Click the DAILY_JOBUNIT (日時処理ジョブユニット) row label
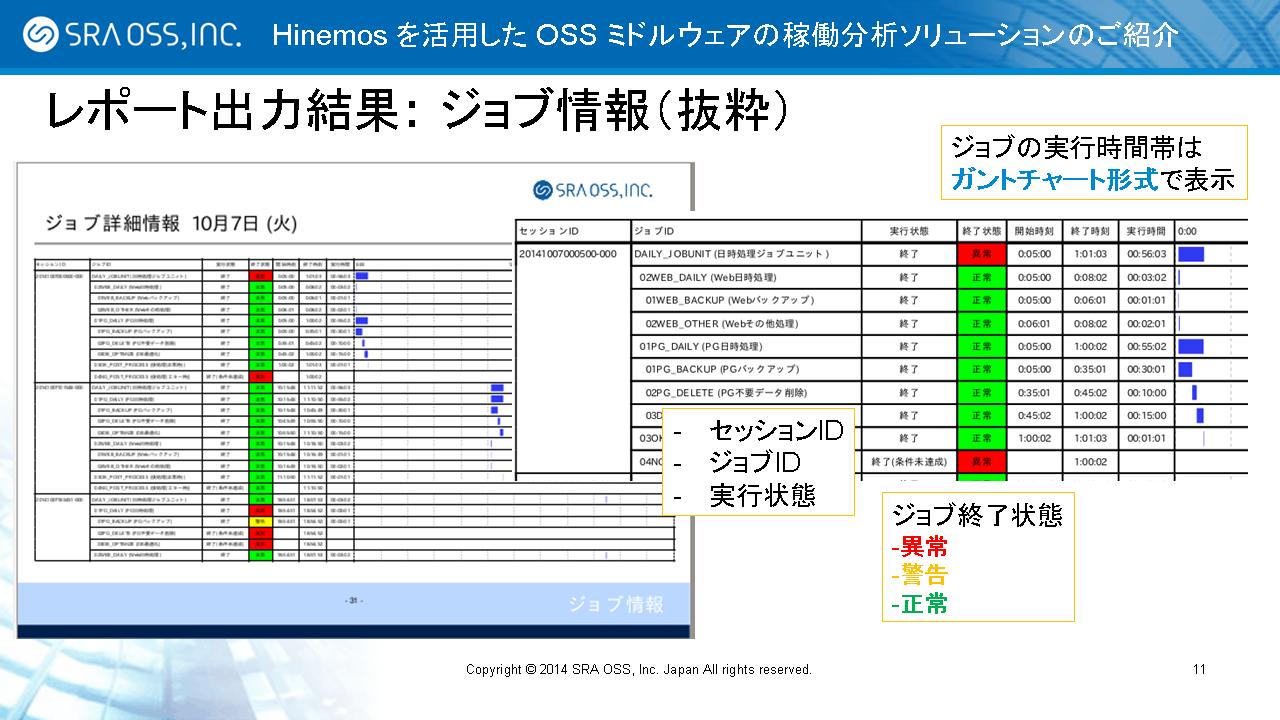1280x720 pixels. point(732,254)
